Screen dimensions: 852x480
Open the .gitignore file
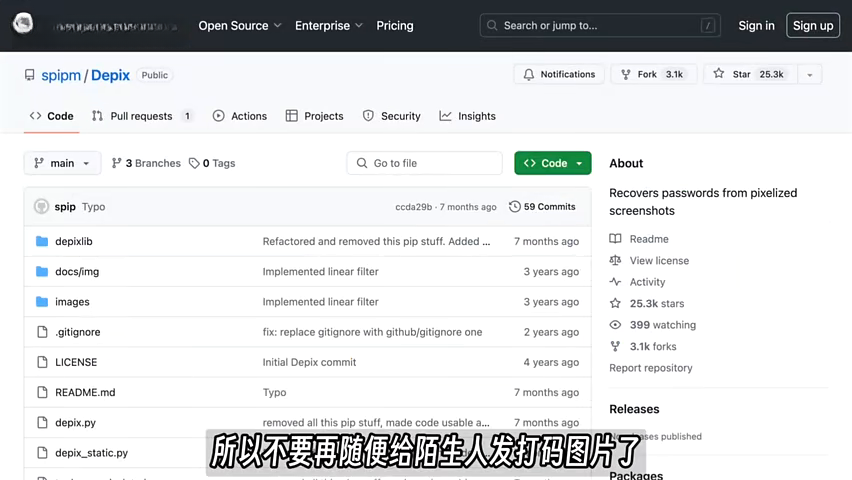coord(78,332)
